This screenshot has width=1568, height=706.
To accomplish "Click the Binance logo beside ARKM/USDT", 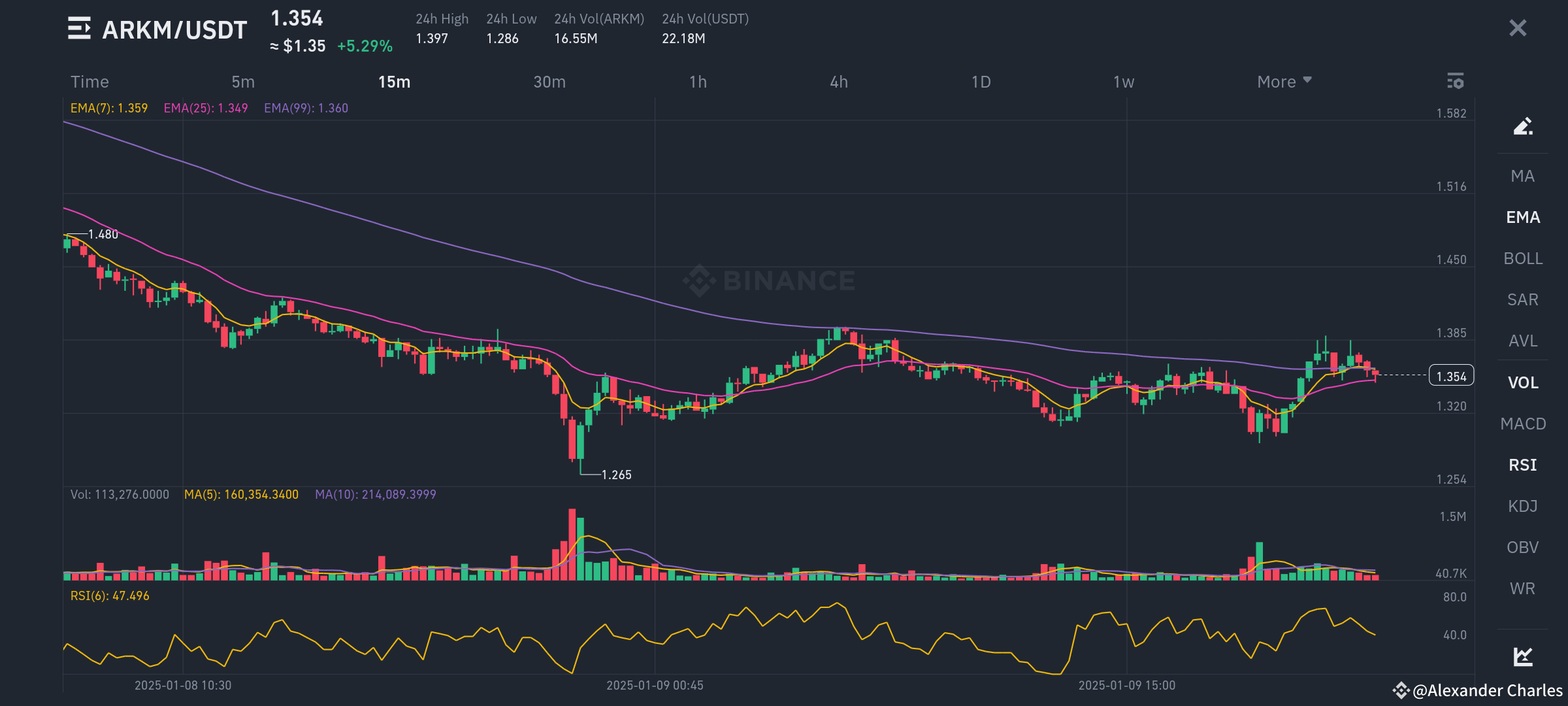I will [79, 29].
